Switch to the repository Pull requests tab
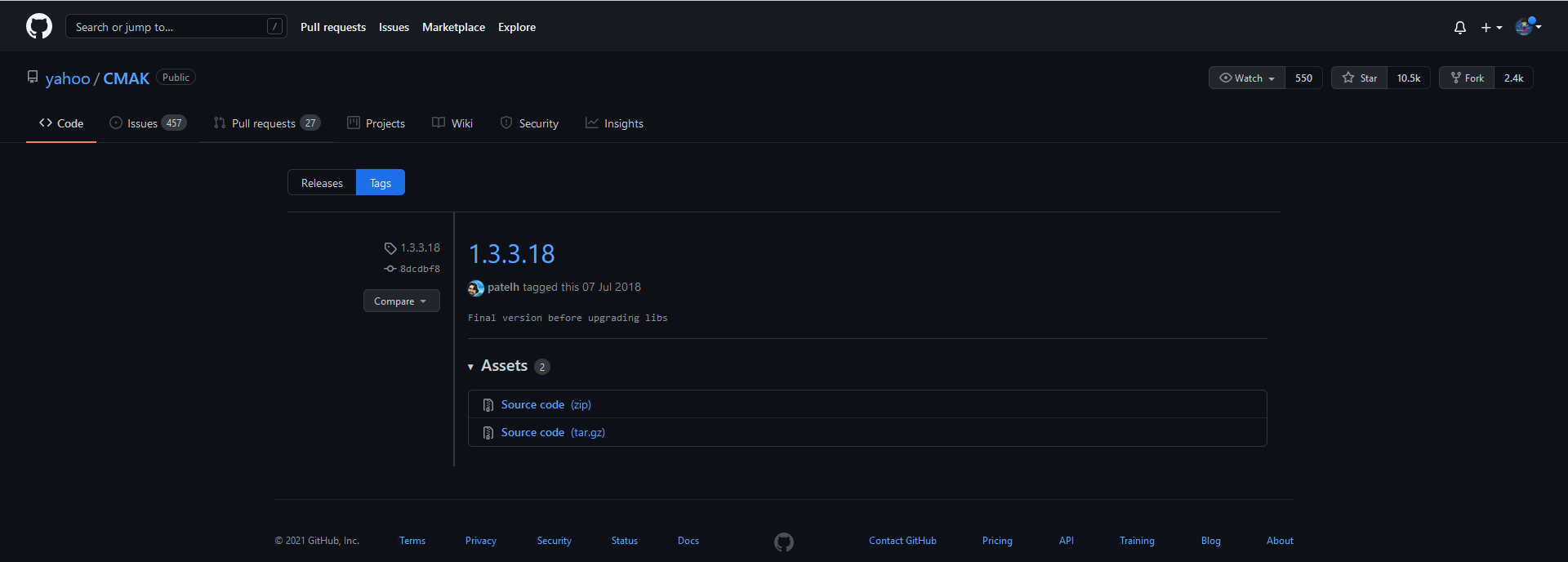The height and width of the screenshot is (562, 1568). click(x=267, y=123)
